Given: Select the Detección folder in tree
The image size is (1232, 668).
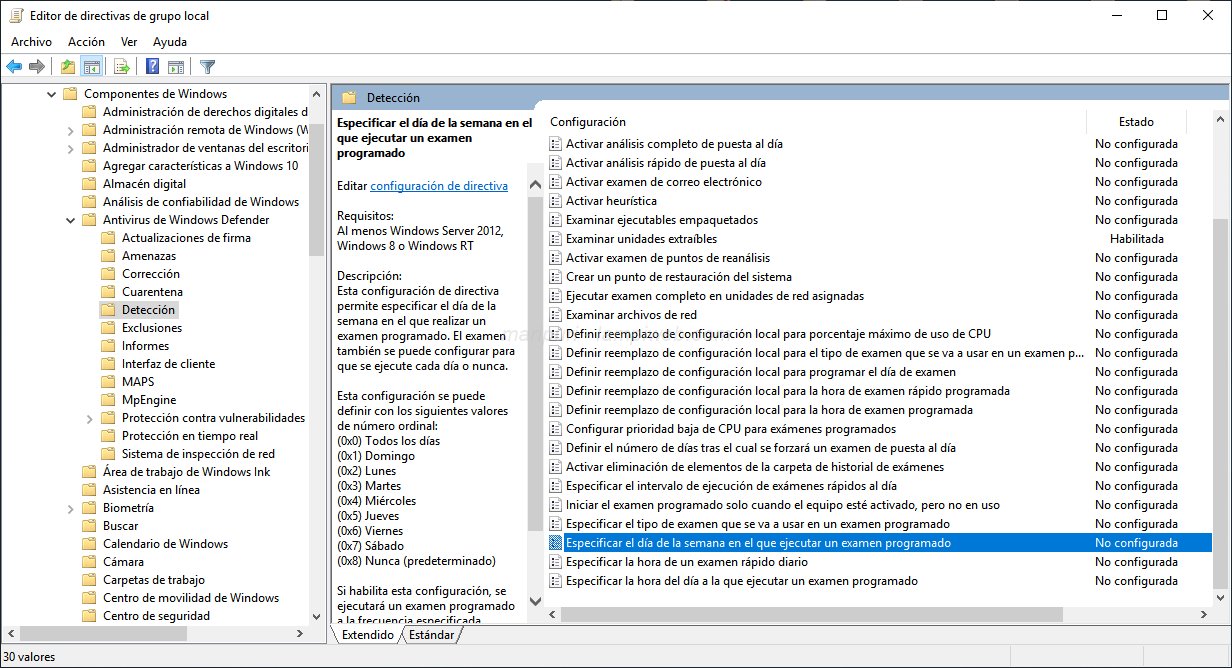Looking at the screenshot, I should click(x=148, y=310).
